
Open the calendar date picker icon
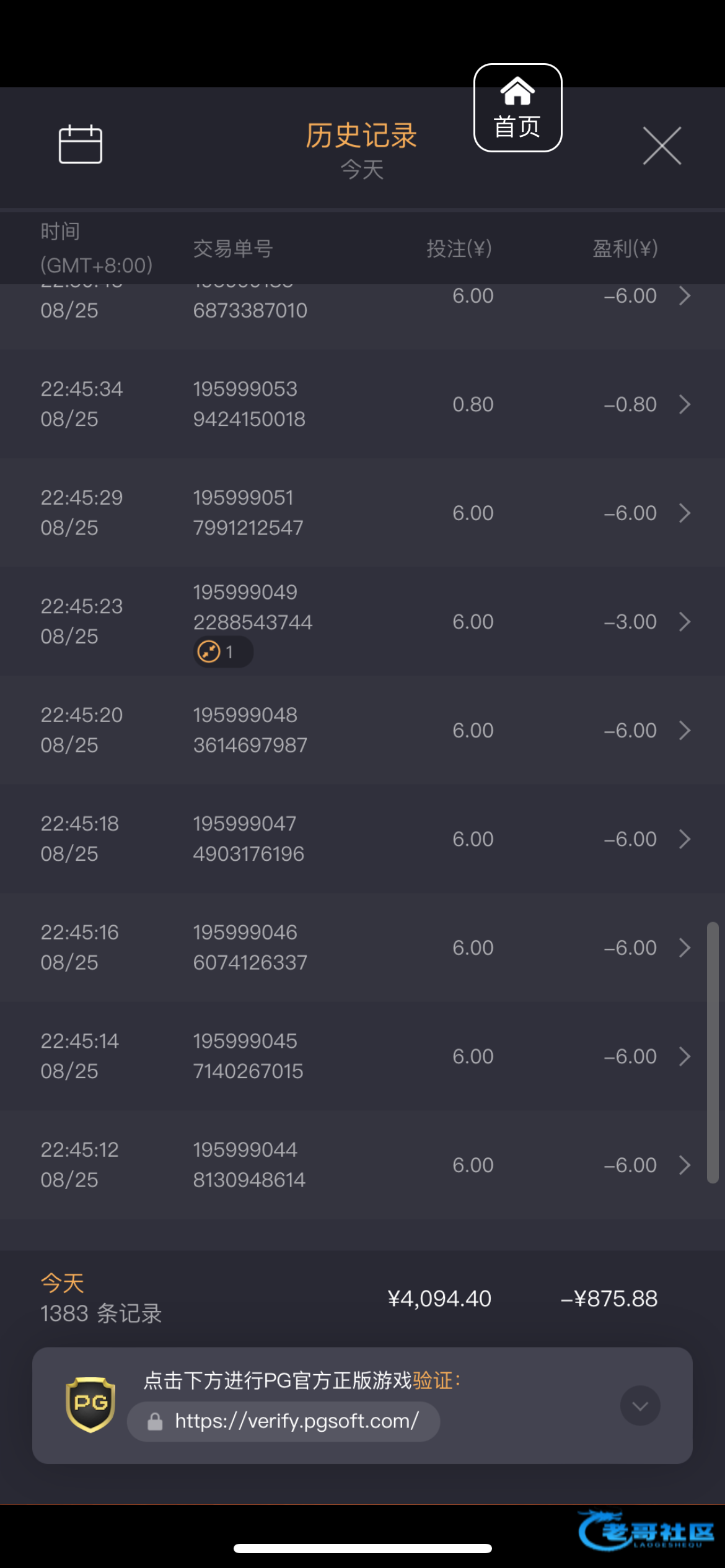[x=80, y=145]
